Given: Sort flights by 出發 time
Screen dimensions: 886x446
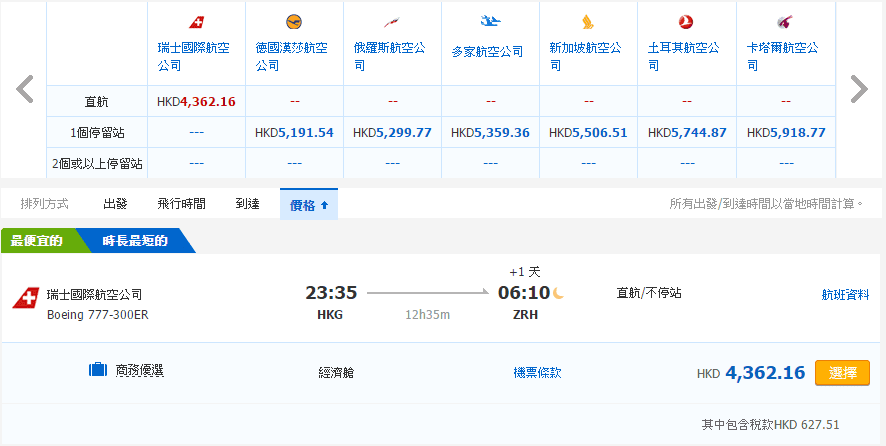Looking at the screenshot, I should tap(115, 204).
